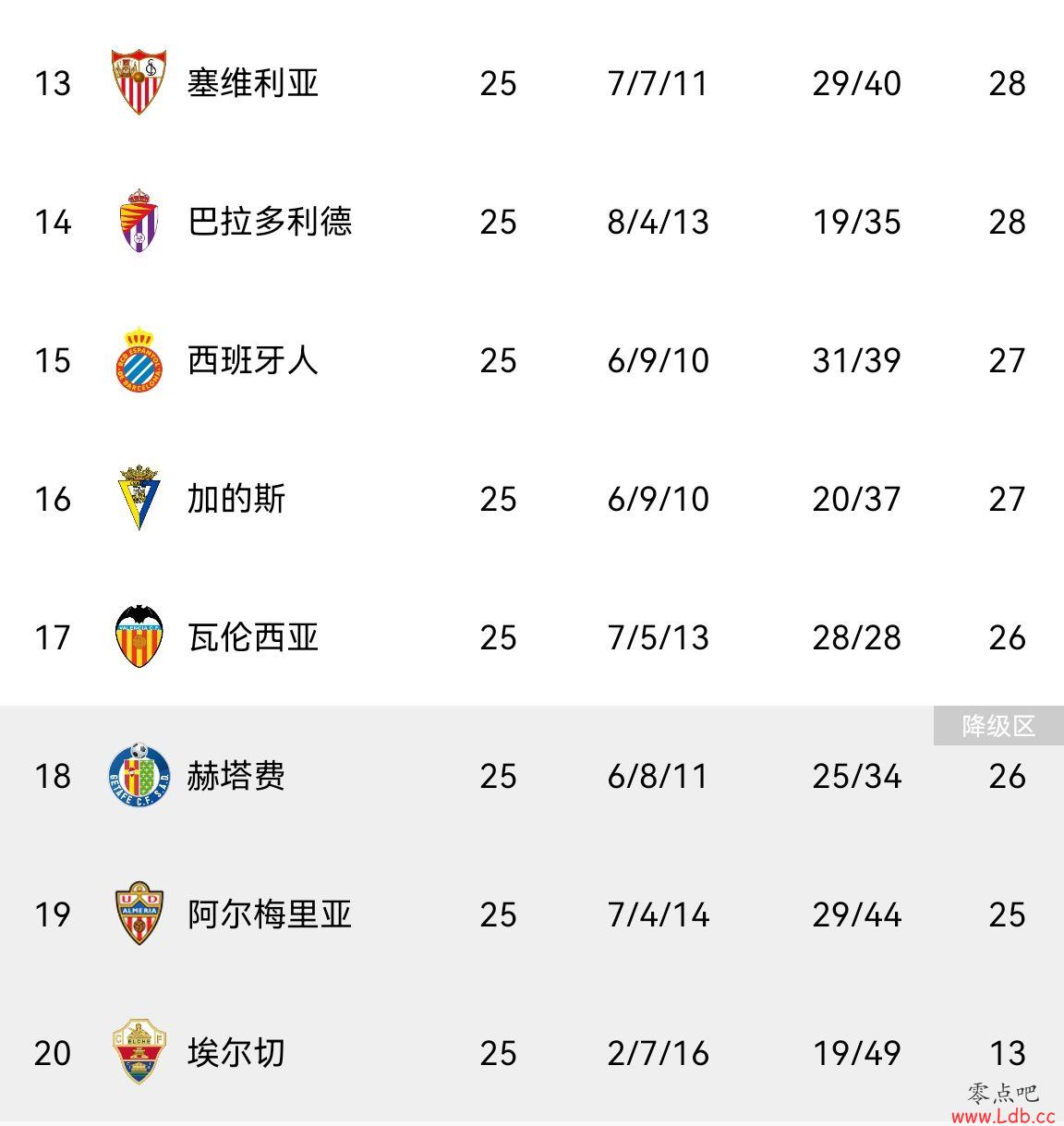Click 埃尔切 goals figure 19/49
Image resolution: width=1064 pixels, height=1126 pixels.
click(856, 1053)
